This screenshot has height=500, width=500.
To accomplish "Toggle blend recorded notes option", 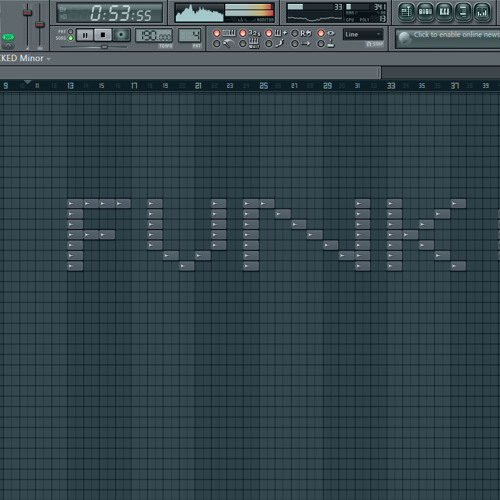I will pyautogui.click(x=269, y=33).
